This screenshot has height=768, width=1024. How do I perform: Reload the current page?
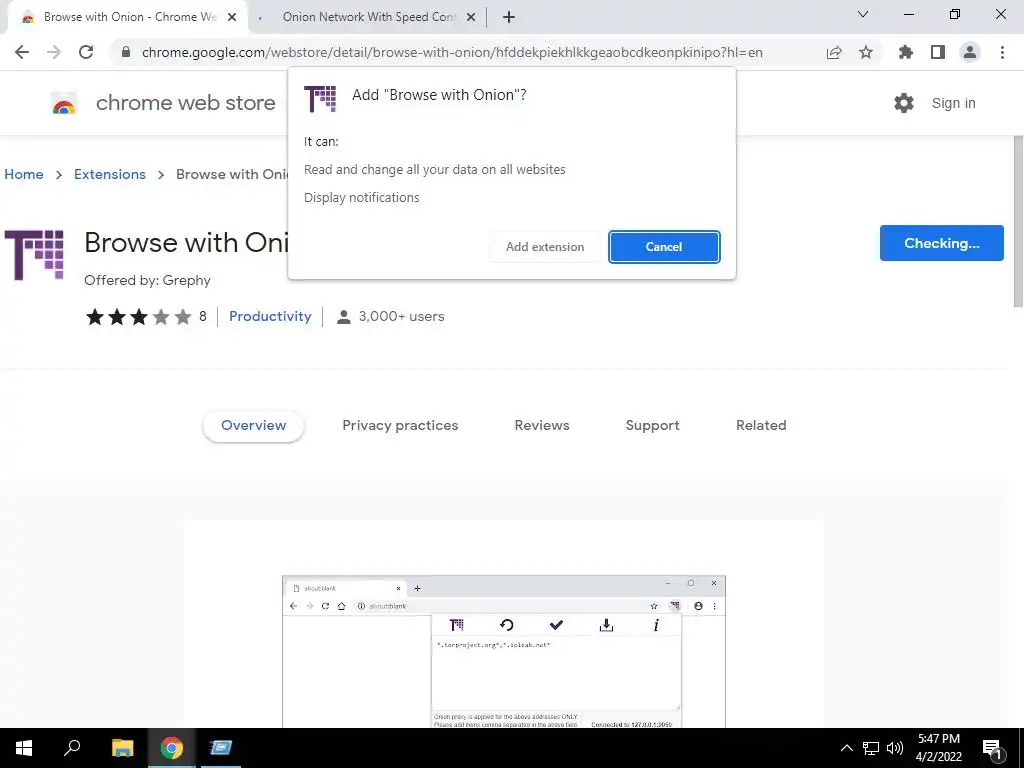pos(86,52)
